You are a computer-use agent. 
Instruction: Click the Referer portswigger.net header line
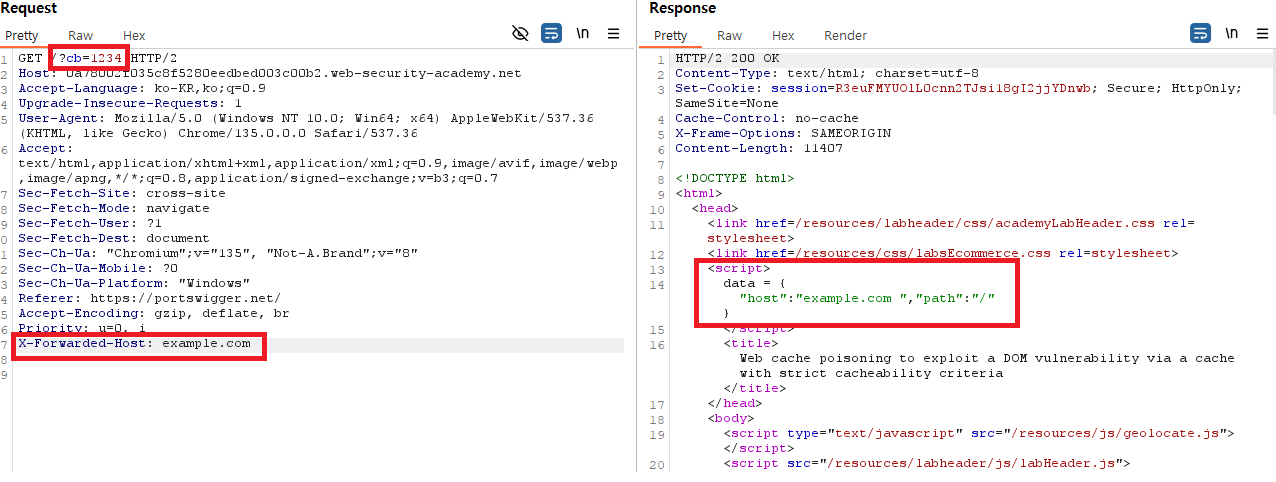150,298
